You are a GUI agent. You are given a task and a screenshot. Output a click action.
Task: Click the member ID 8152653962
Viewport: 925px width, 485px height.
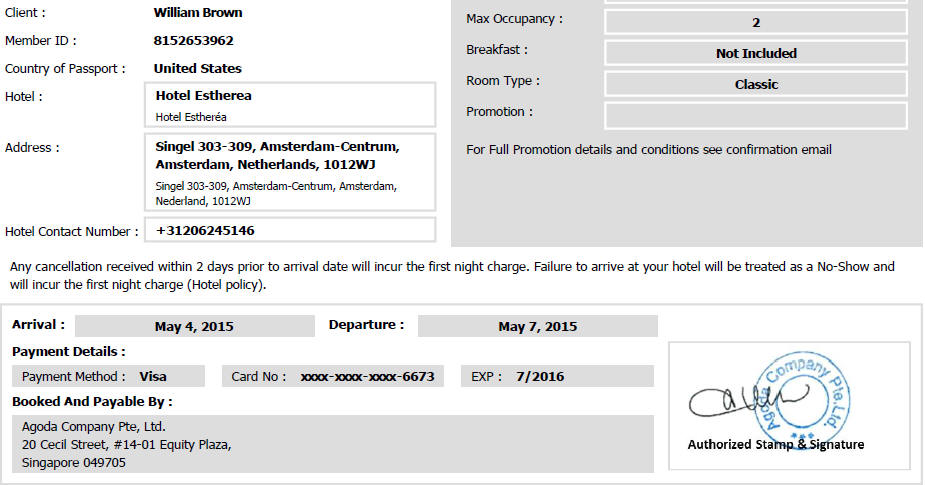tap(193, 41)
